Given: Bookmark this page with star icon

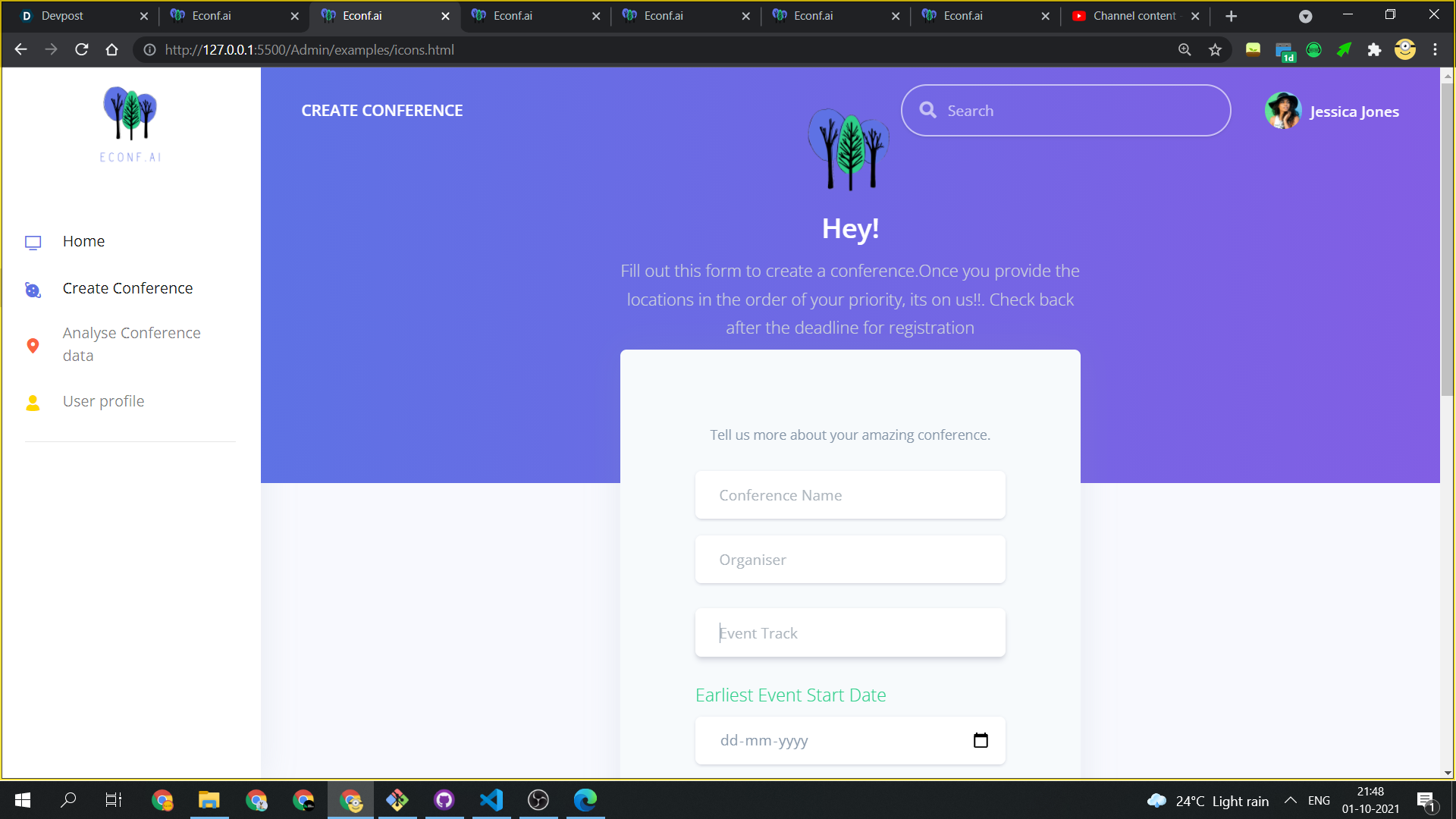Looking at the screenshot, I should click(1215, 50).
